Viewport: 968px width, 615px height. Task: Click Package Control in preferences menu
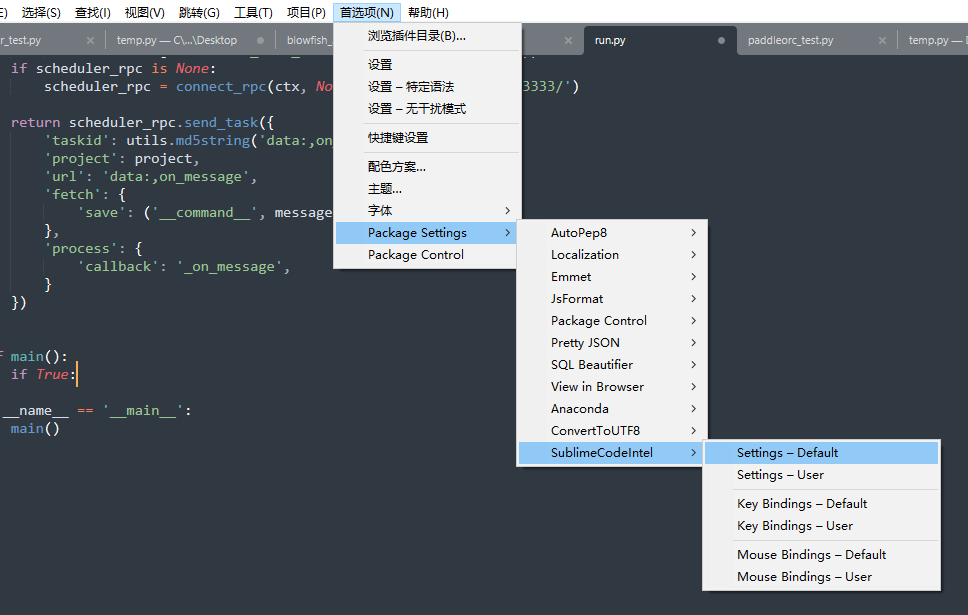pos(427,255)
